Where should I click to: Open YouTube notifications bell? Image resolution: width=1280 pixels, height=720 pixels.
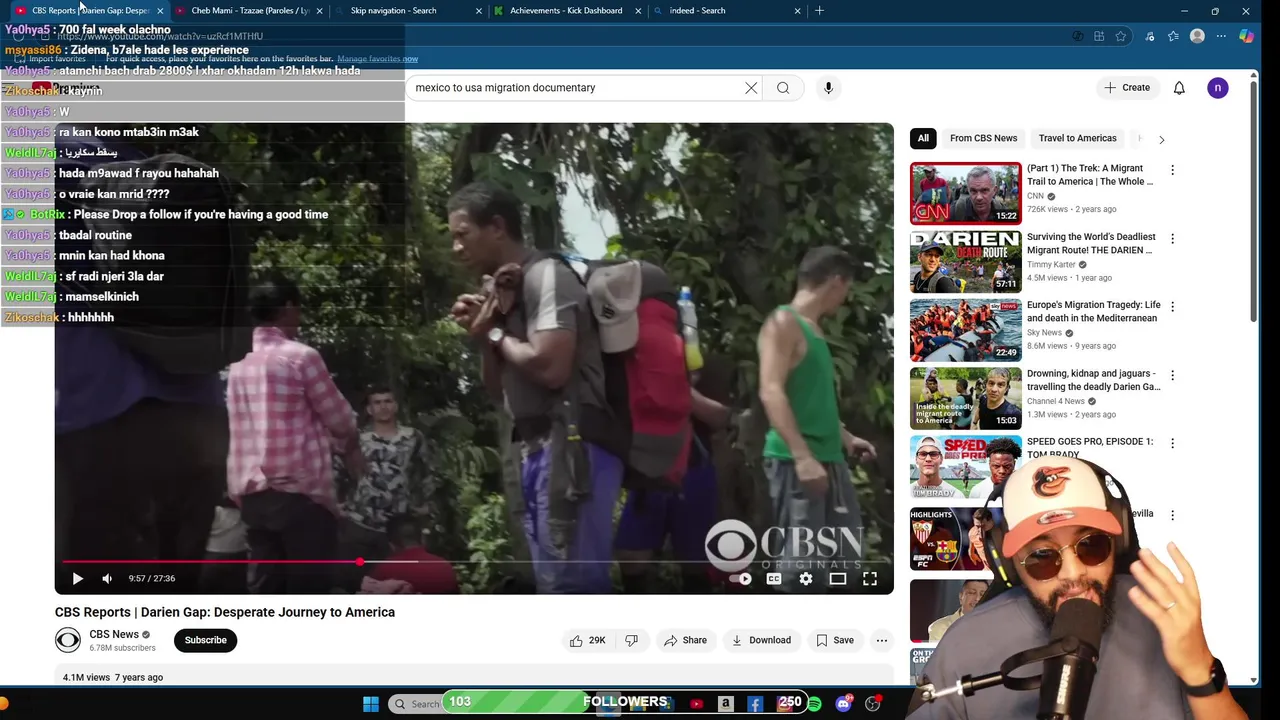[1179, 88]
